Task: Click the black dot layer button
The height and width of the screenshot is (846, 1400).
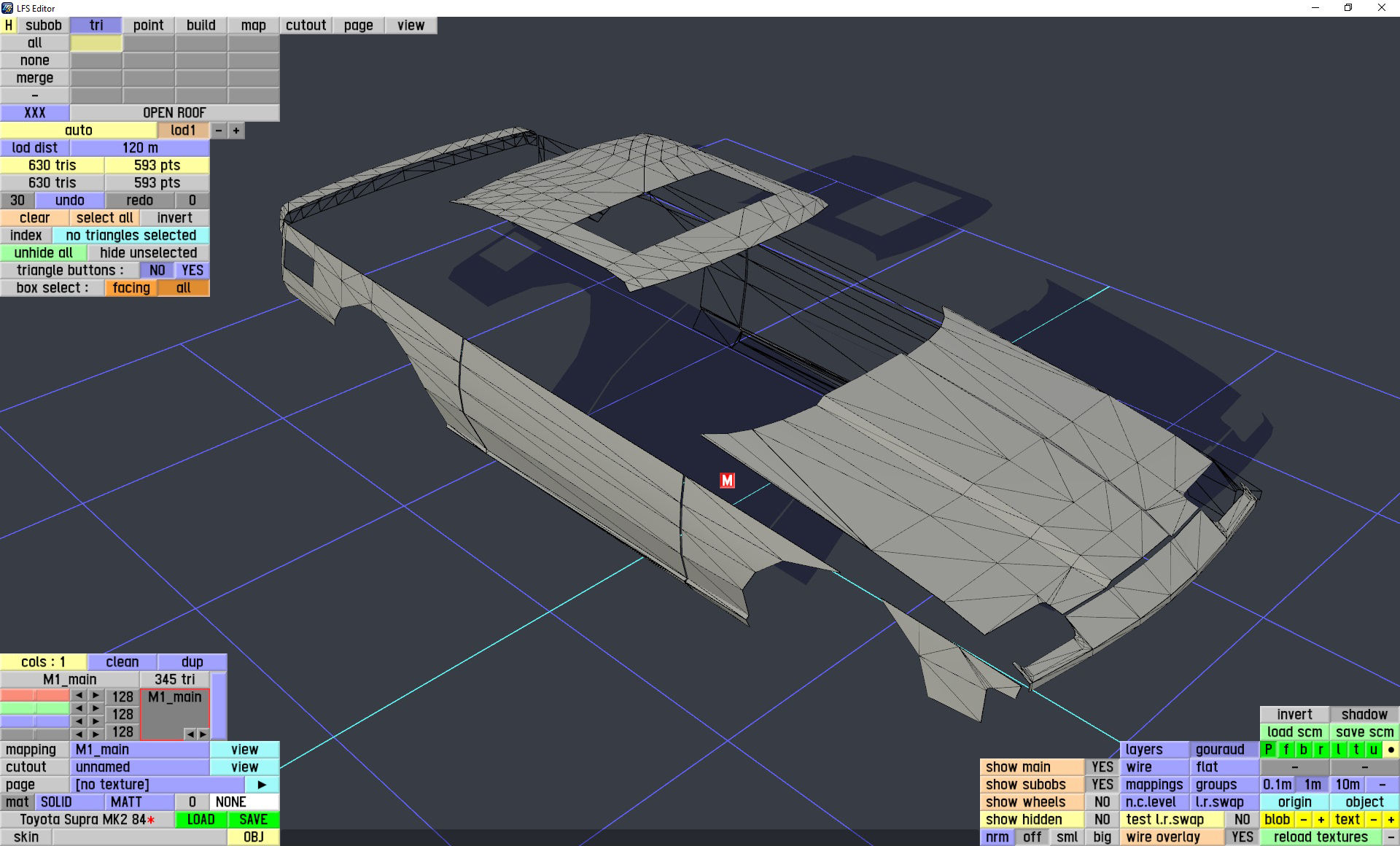Action: coord(1391,749)
